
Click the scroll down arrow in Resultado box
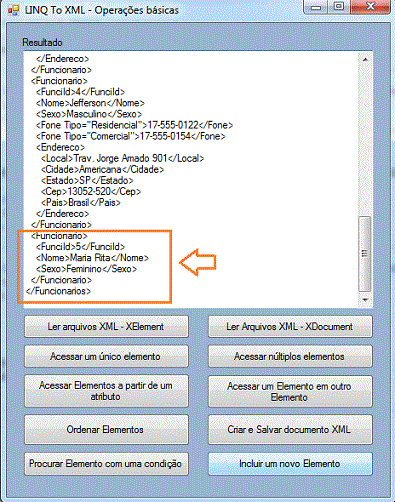pyautogui.click(x=365, y=300)
